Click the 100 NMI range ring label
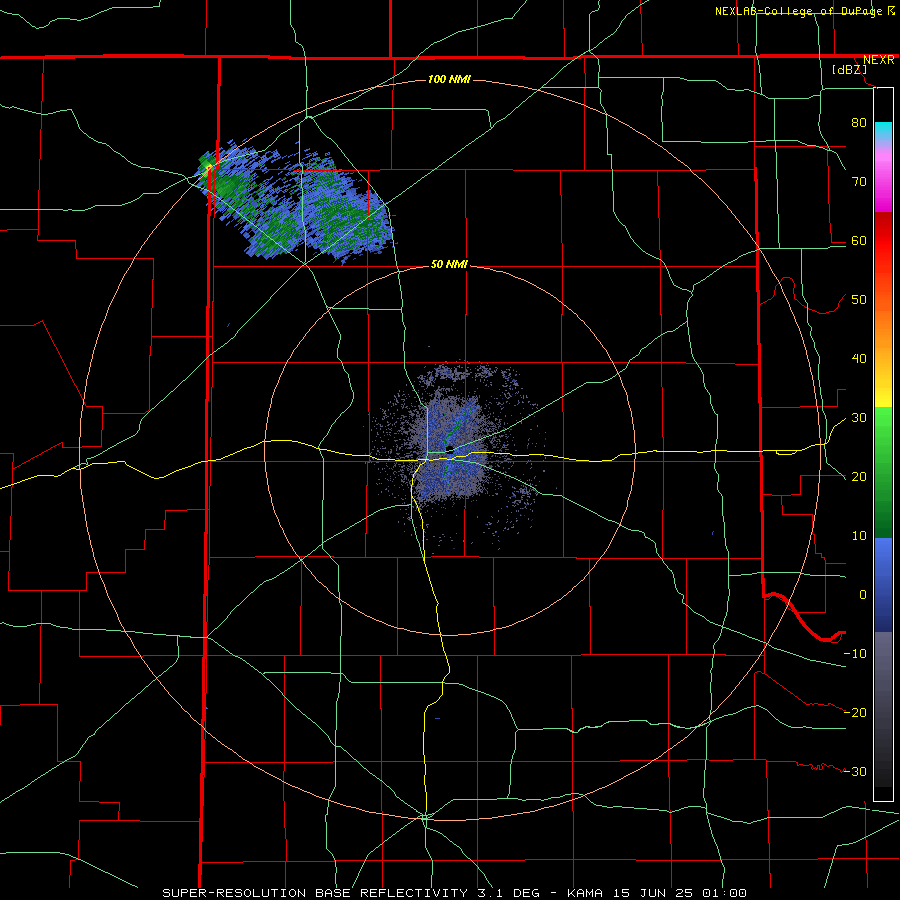This screenshot has height=900, width=900. (449, 79)
